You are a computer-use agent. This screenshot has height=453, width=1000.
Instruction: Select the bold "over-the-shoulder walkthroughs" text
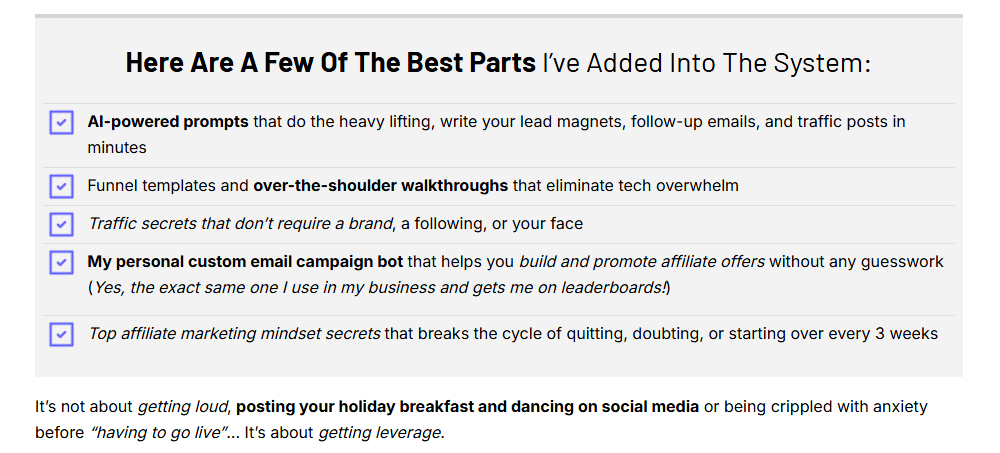(380, 186)
